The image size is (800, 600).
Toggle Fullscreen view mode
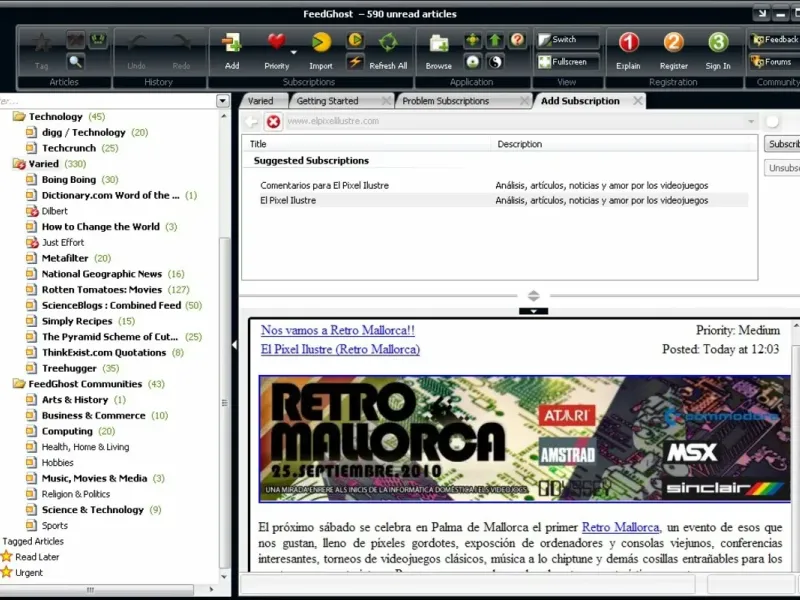coord(565,62)
